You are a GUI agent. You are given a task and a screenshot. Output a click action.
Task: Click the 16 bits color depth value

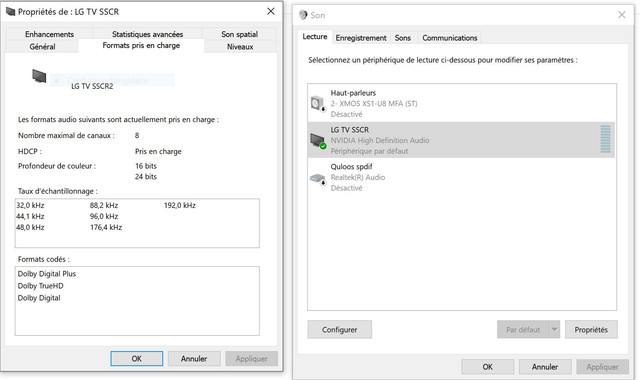(x=146, y=166)
